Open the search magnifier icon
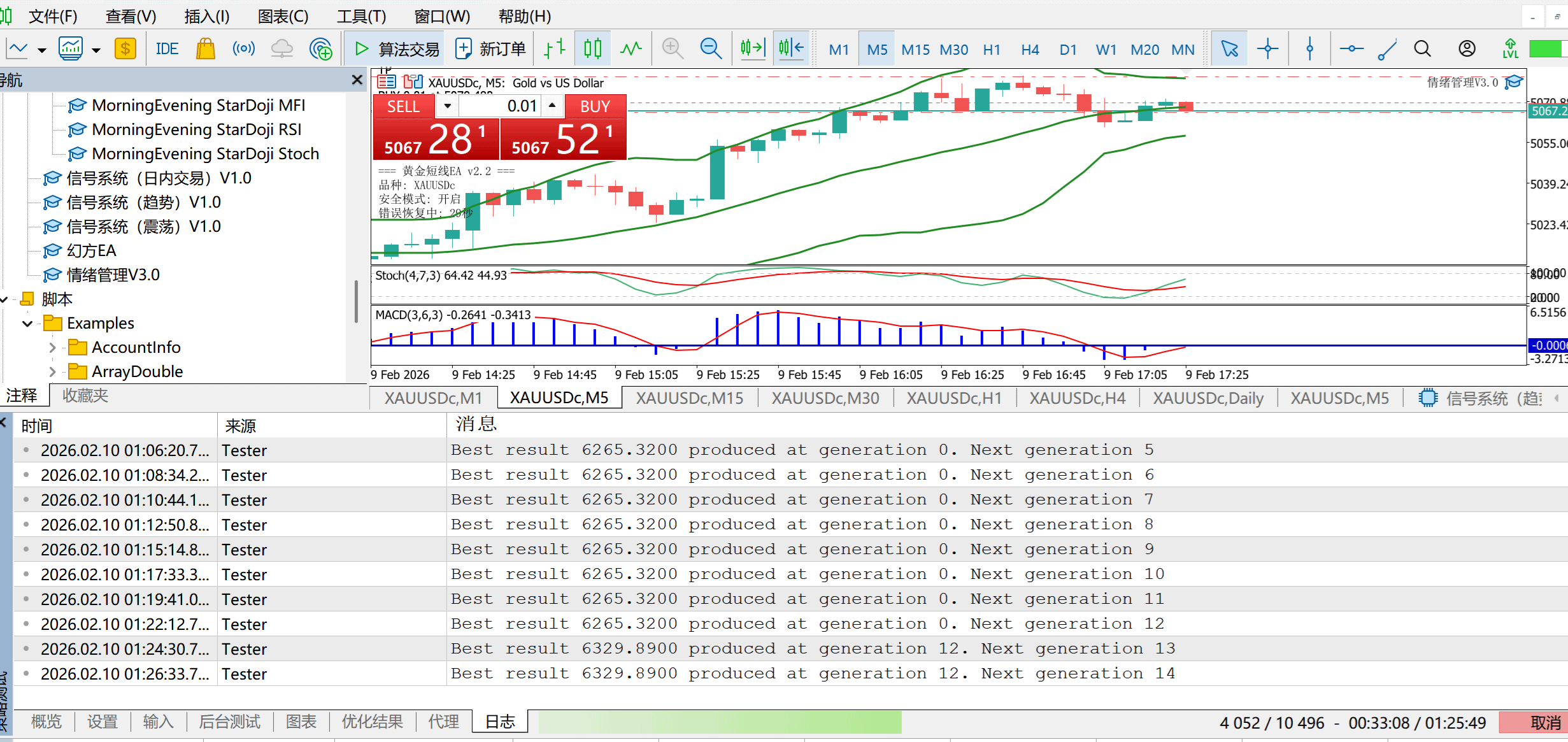 coord(1422,49)
